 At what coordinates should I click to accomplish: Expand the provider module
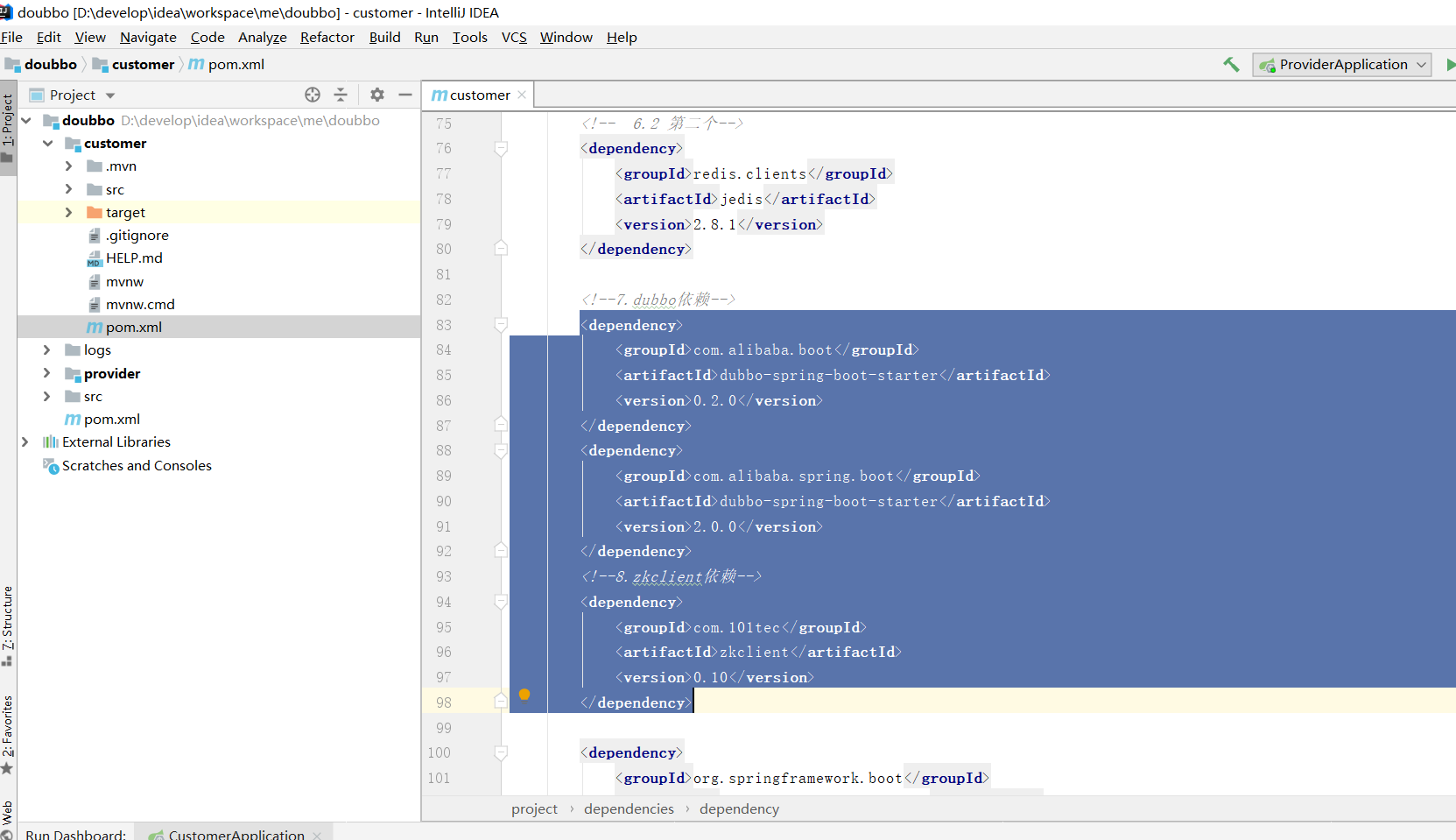[47, 374]
